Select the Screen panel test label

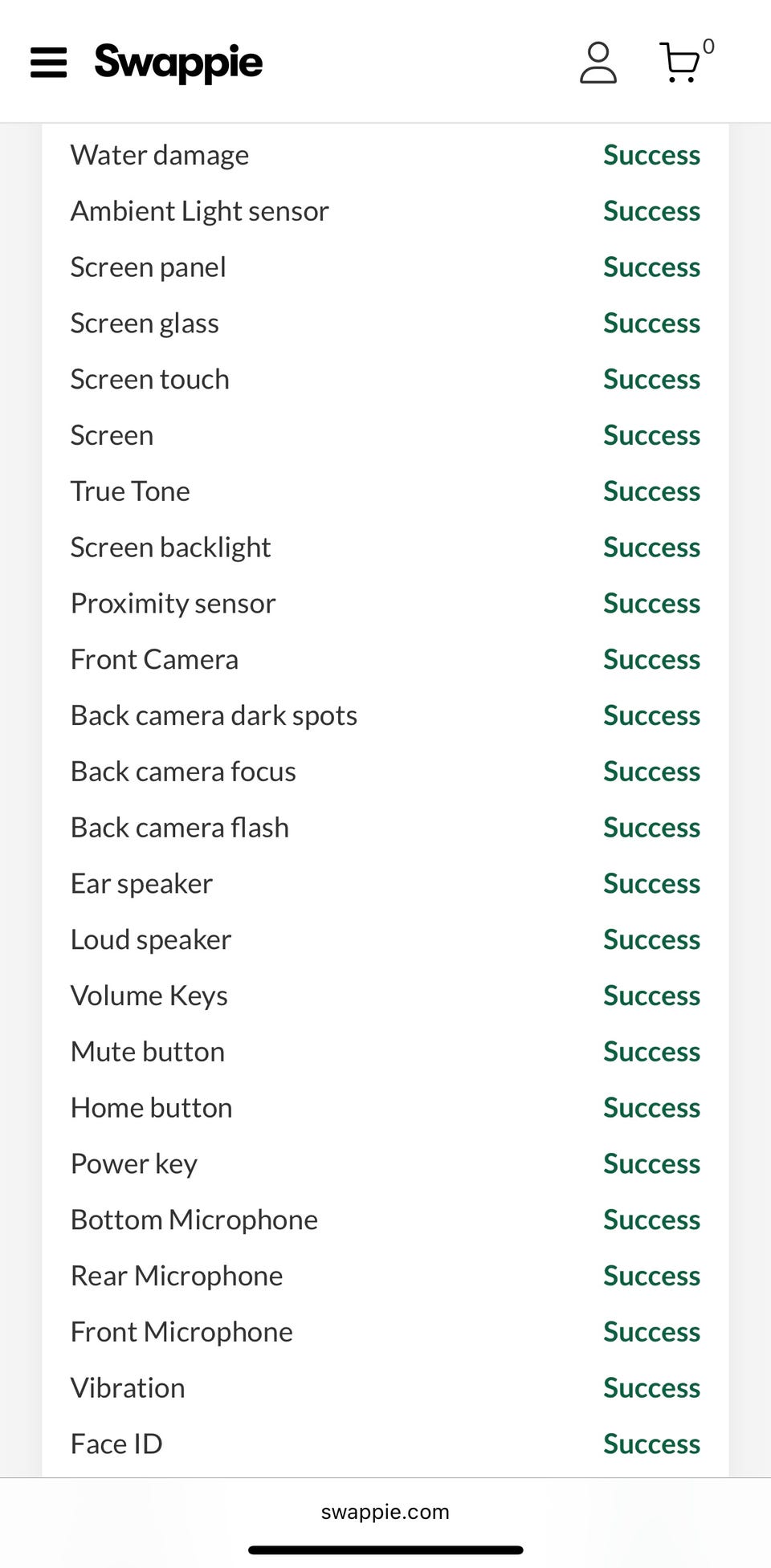(149, 267)
